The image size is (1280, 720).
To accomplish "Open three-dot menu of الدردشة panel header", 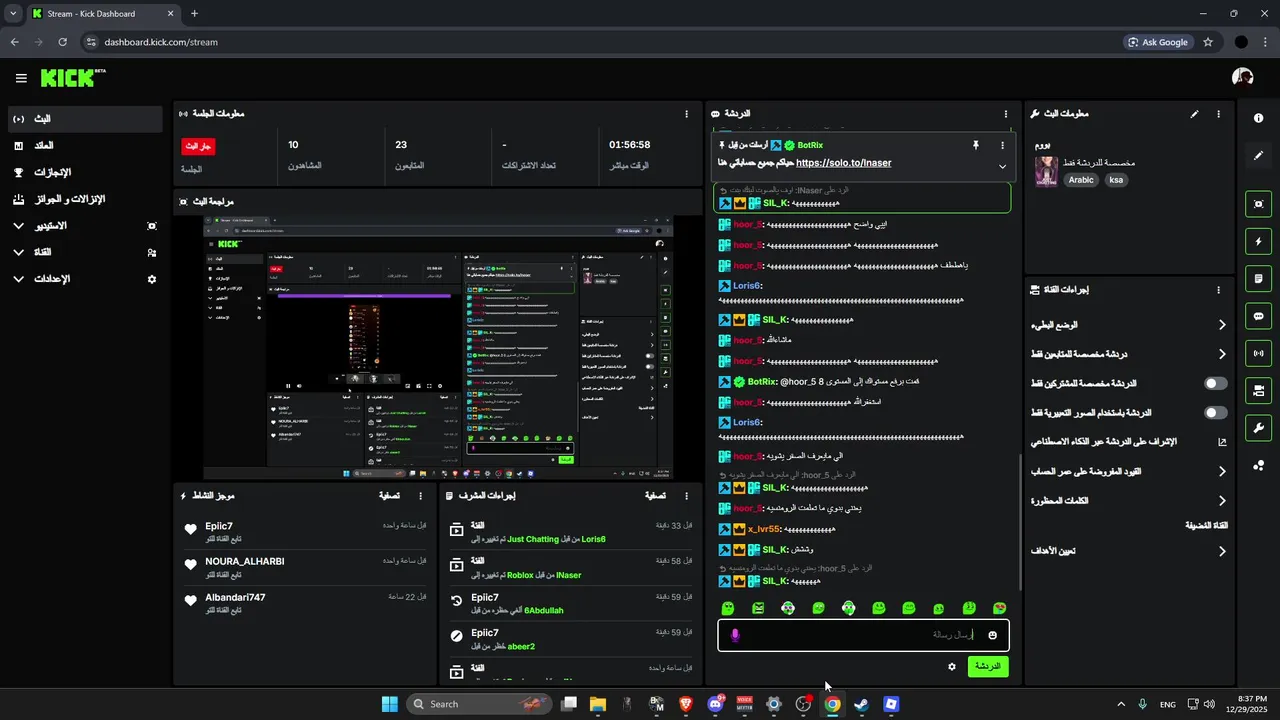I will [x=1004, y=114].
